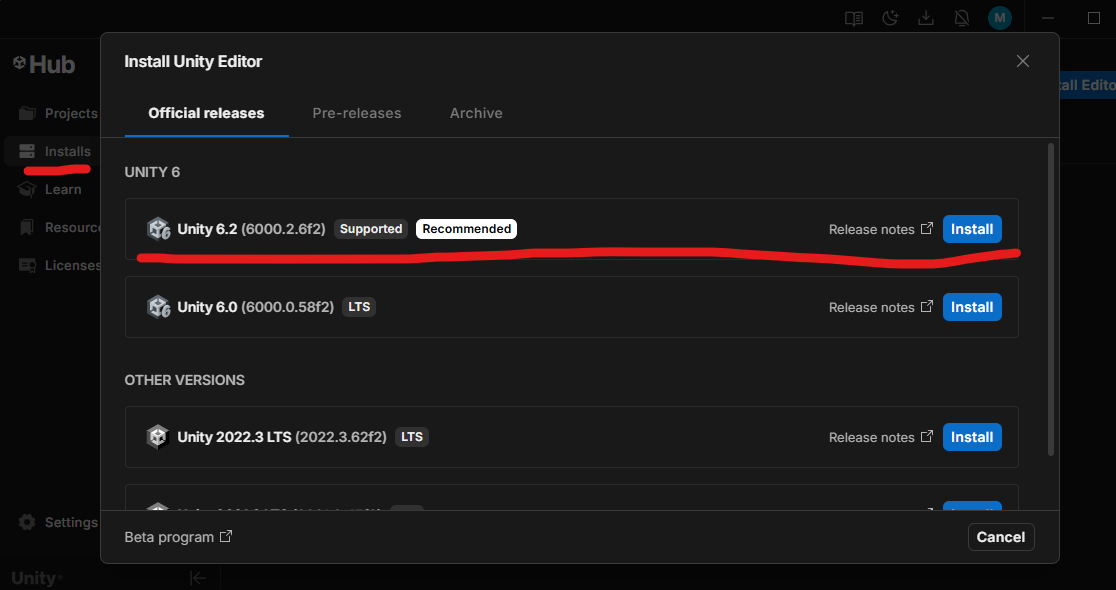Toggle the dark mode moon icon
The height and width of the screenshot is (590, 1116).
click(890, 18)
